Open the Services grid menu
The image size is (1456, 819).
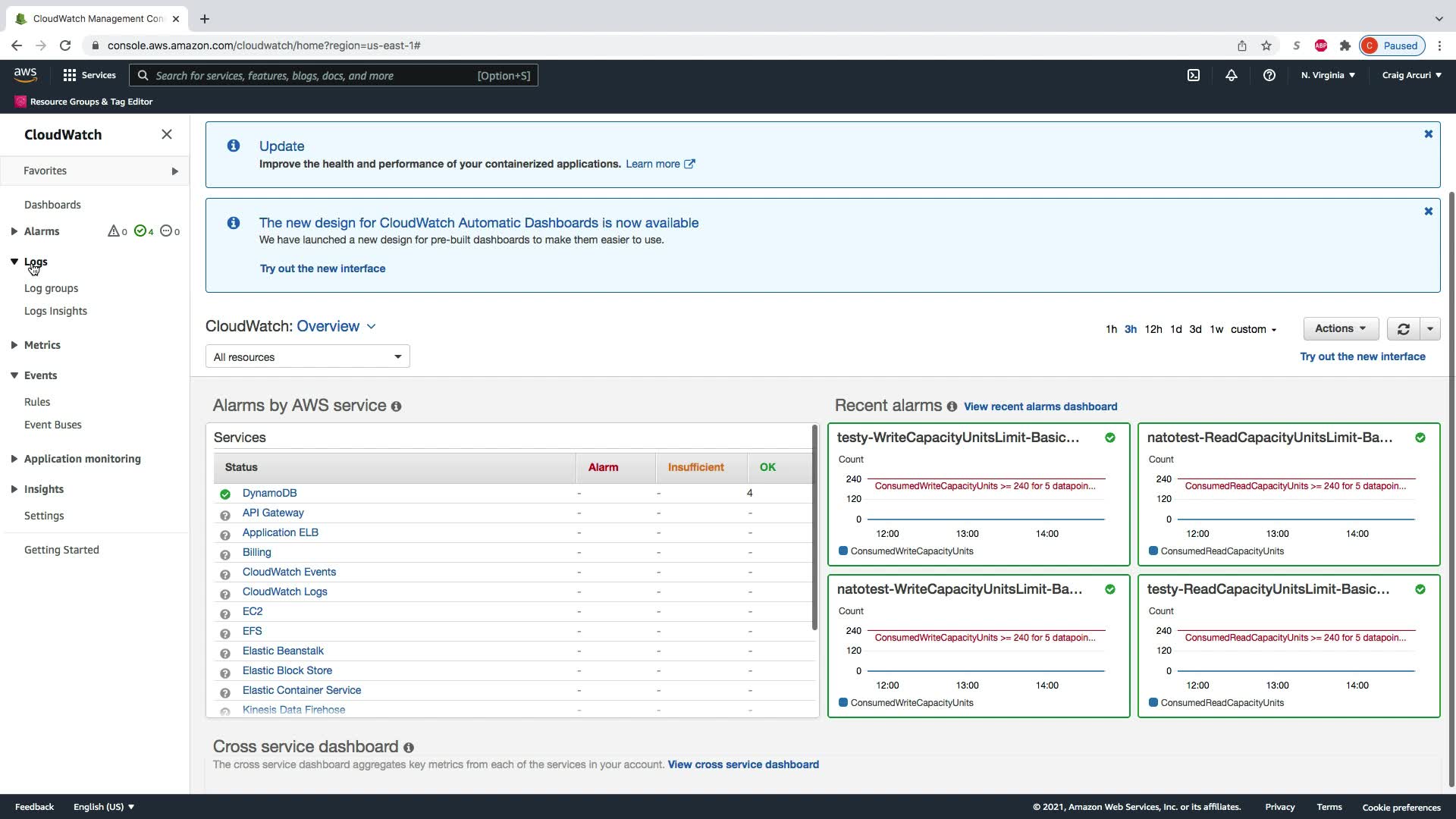[89, 75]
